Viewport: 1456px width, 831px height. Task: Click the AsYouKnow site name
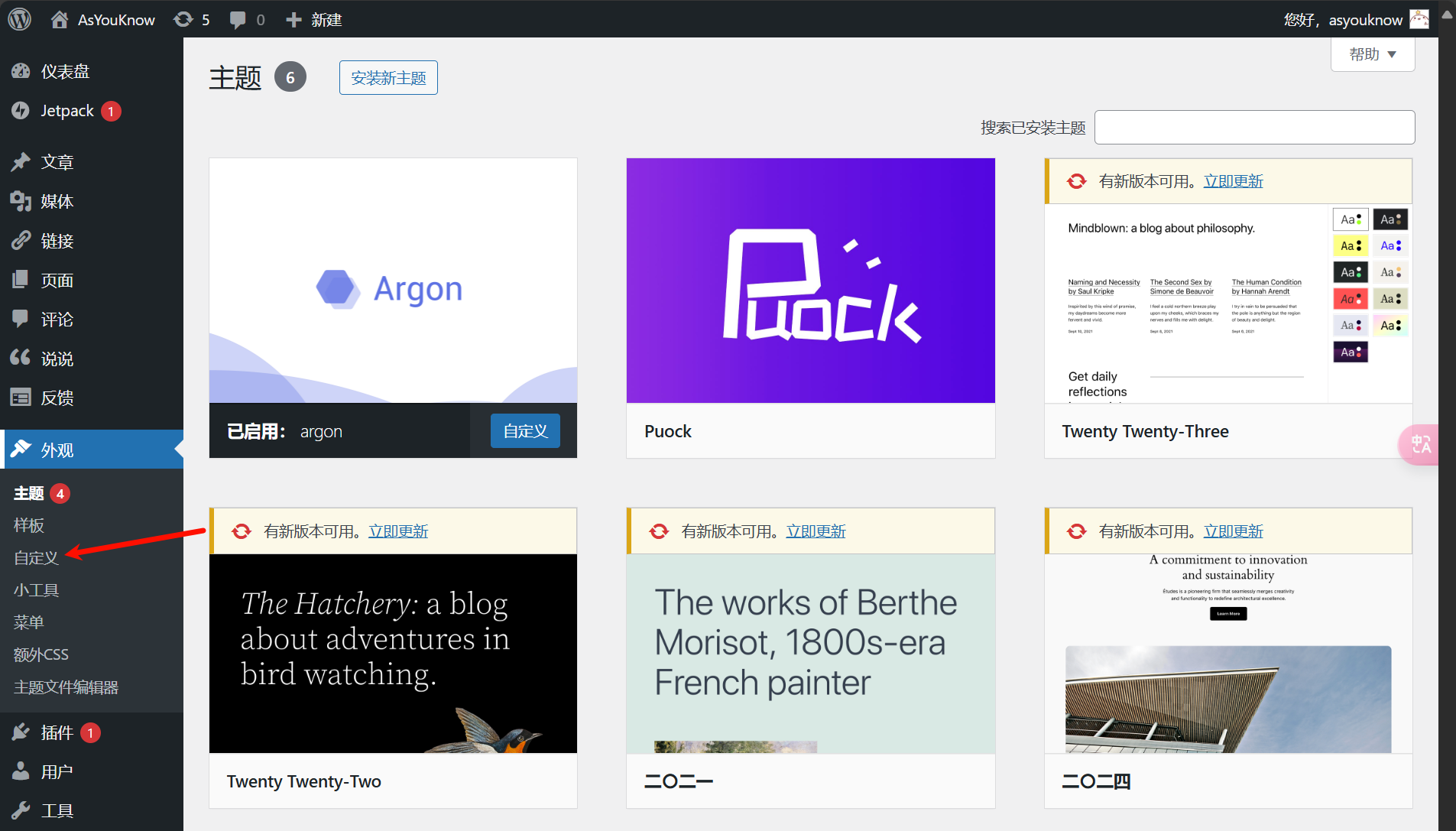(x=116, y=20)
